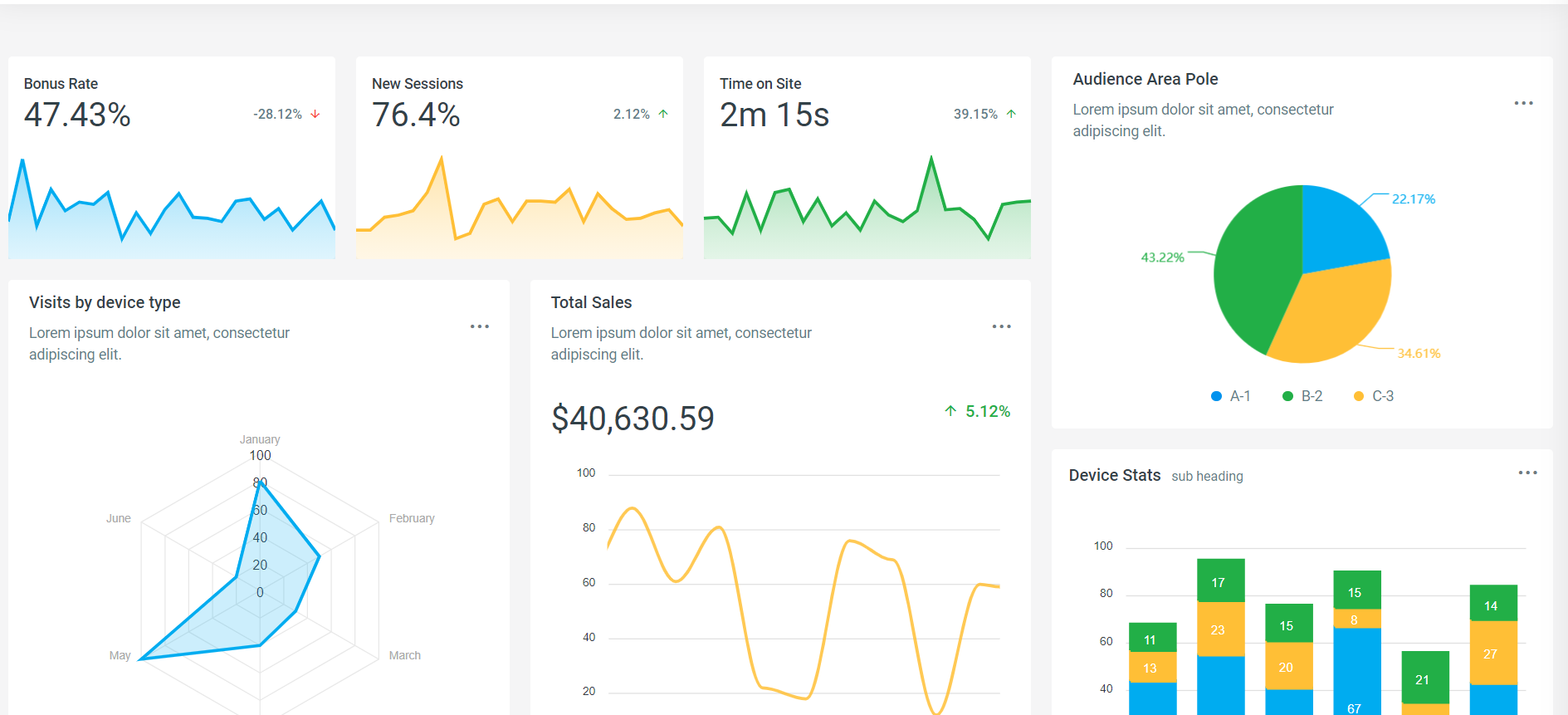1568x715 pixels.
Task: Click the blue bar segment labeled 67
Action: (x=1356, y=672)
